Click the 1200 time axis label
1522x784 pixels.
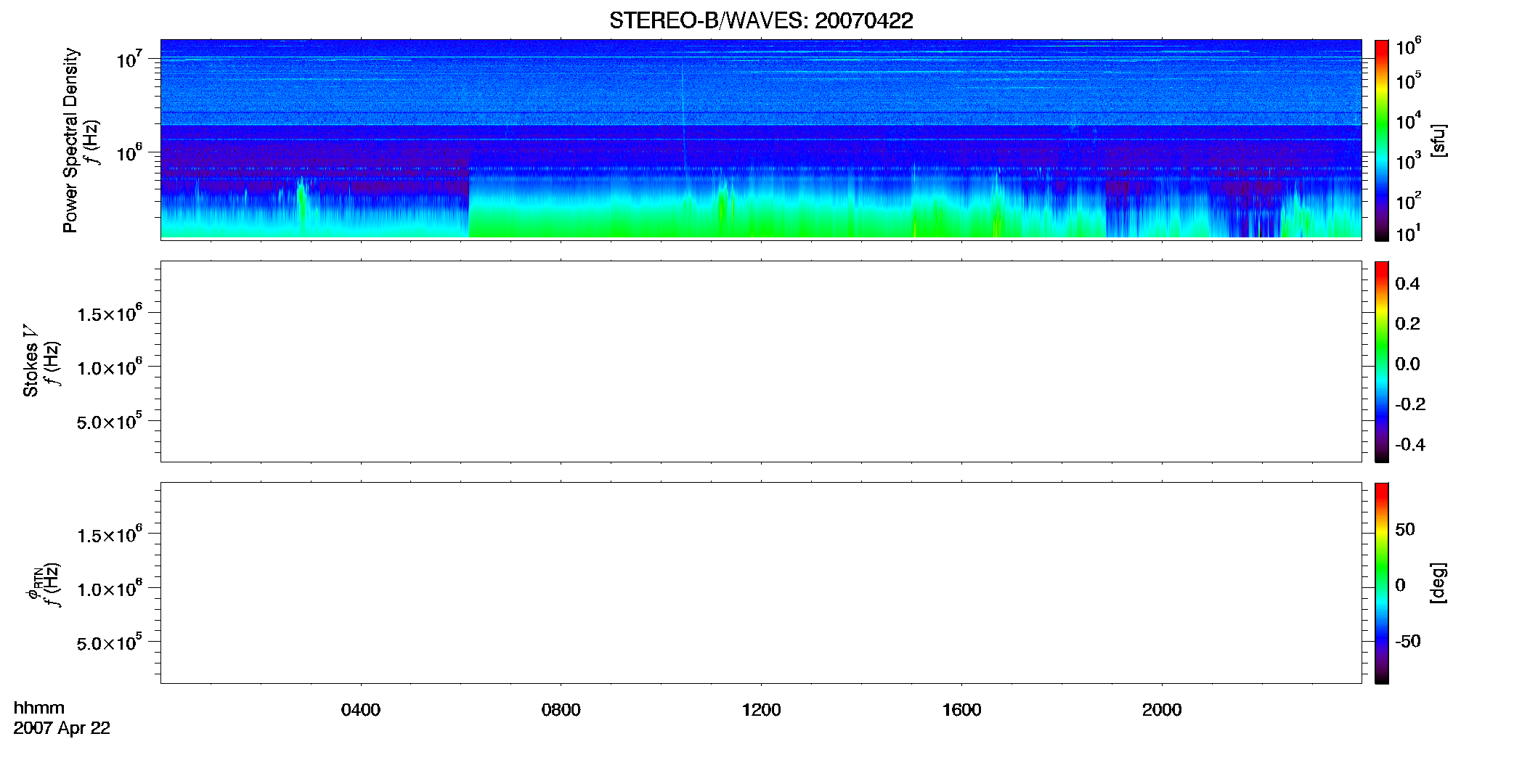[762, 710]
